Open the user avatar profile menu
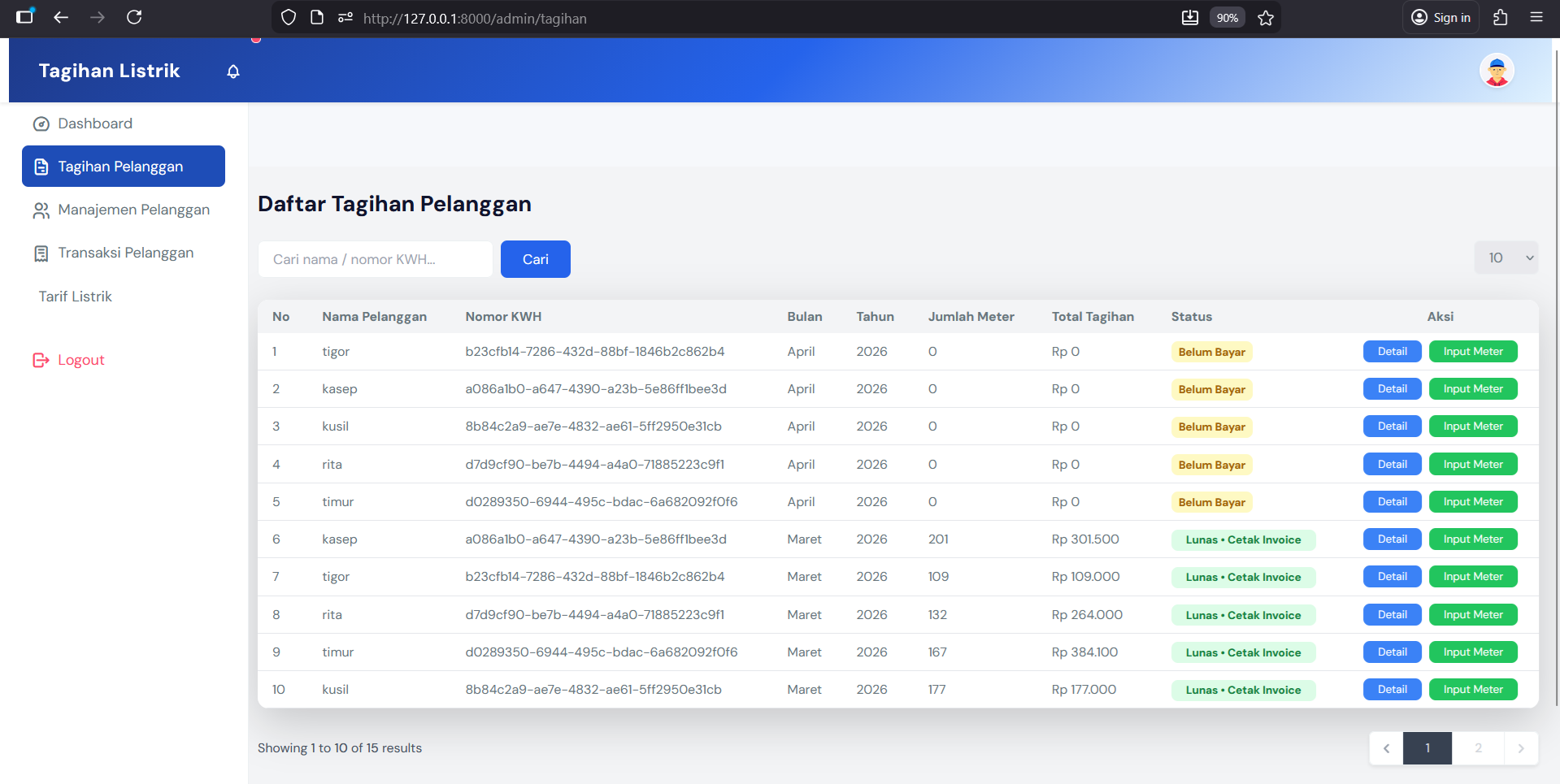1560x784 pixels. (1496, 71)
